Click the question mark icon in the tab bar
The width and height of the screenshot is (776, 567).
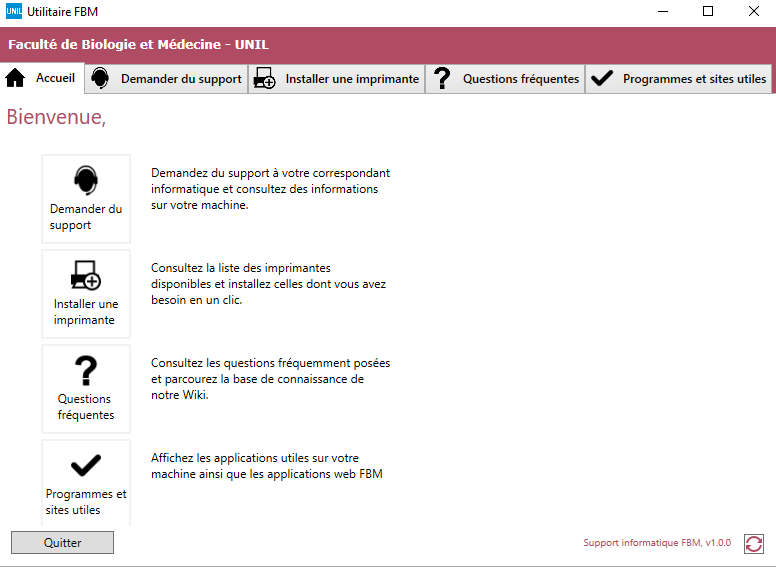click(443, 79)
